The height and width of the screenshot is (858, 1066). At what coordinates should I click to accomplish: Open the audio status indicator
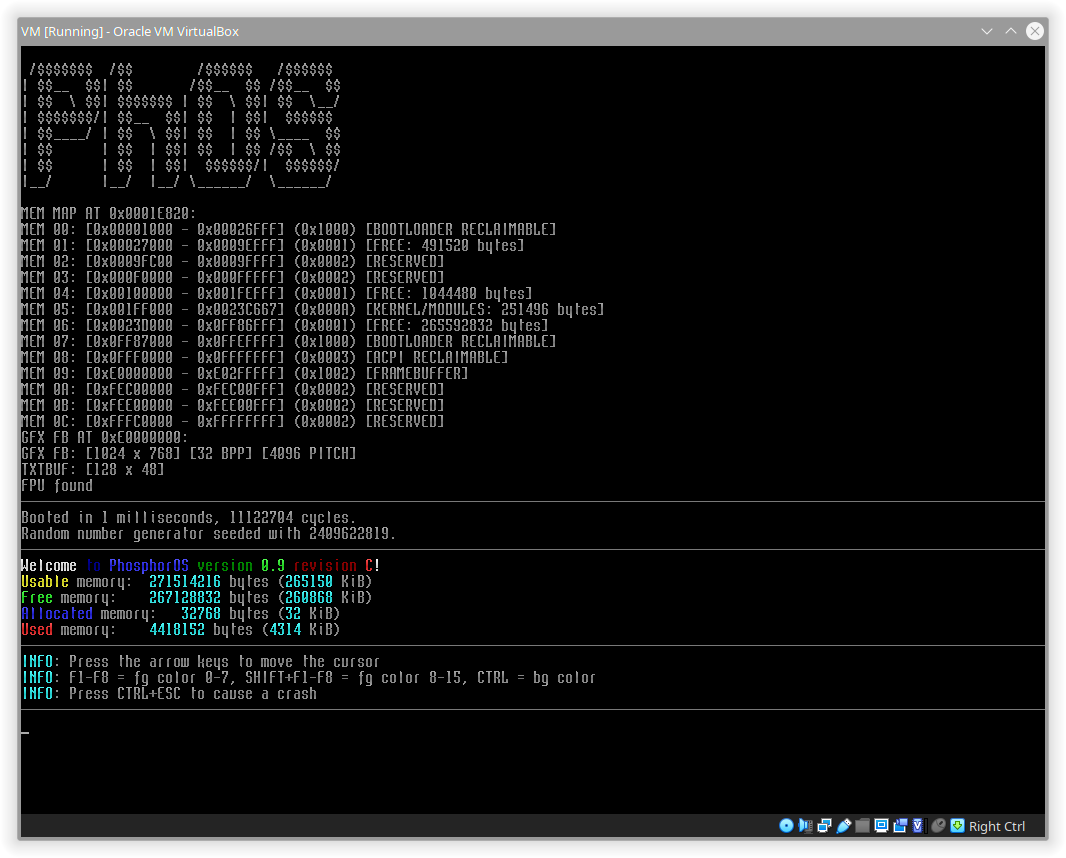click(806, 825)
